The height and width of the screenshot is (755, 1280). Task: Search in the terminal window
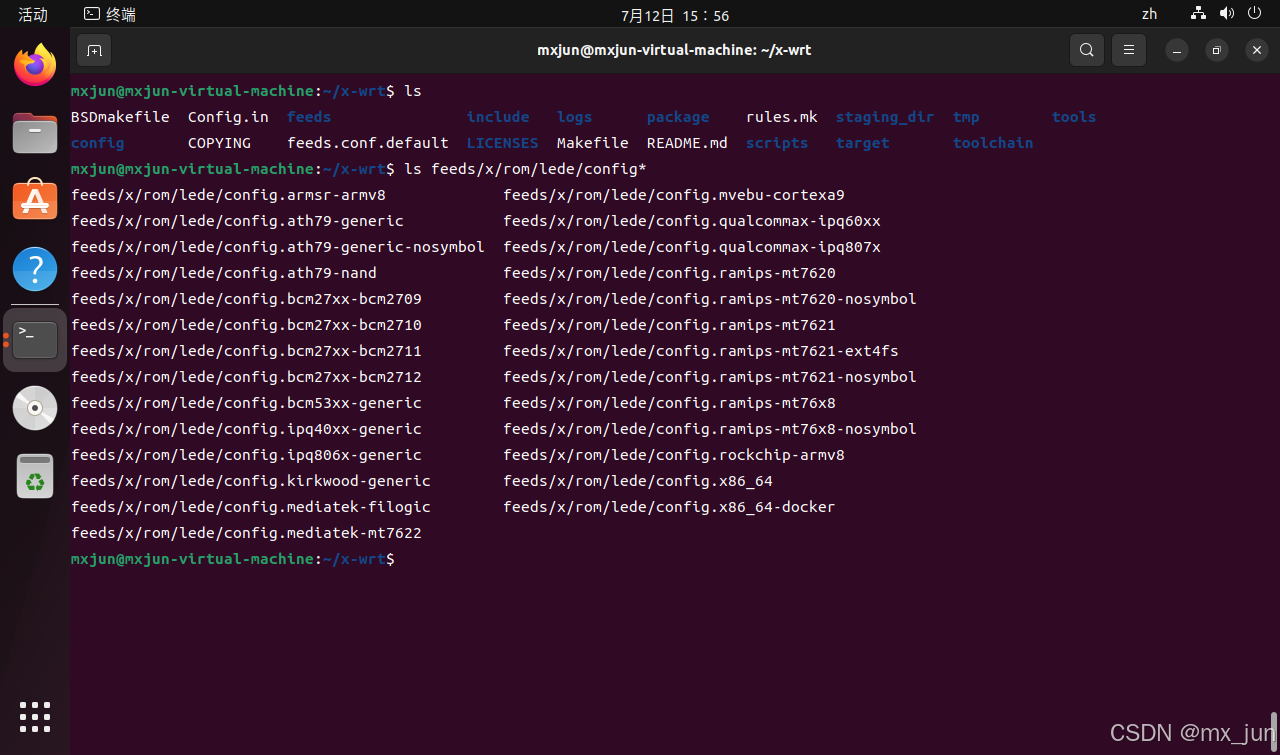pos(1087,50)
